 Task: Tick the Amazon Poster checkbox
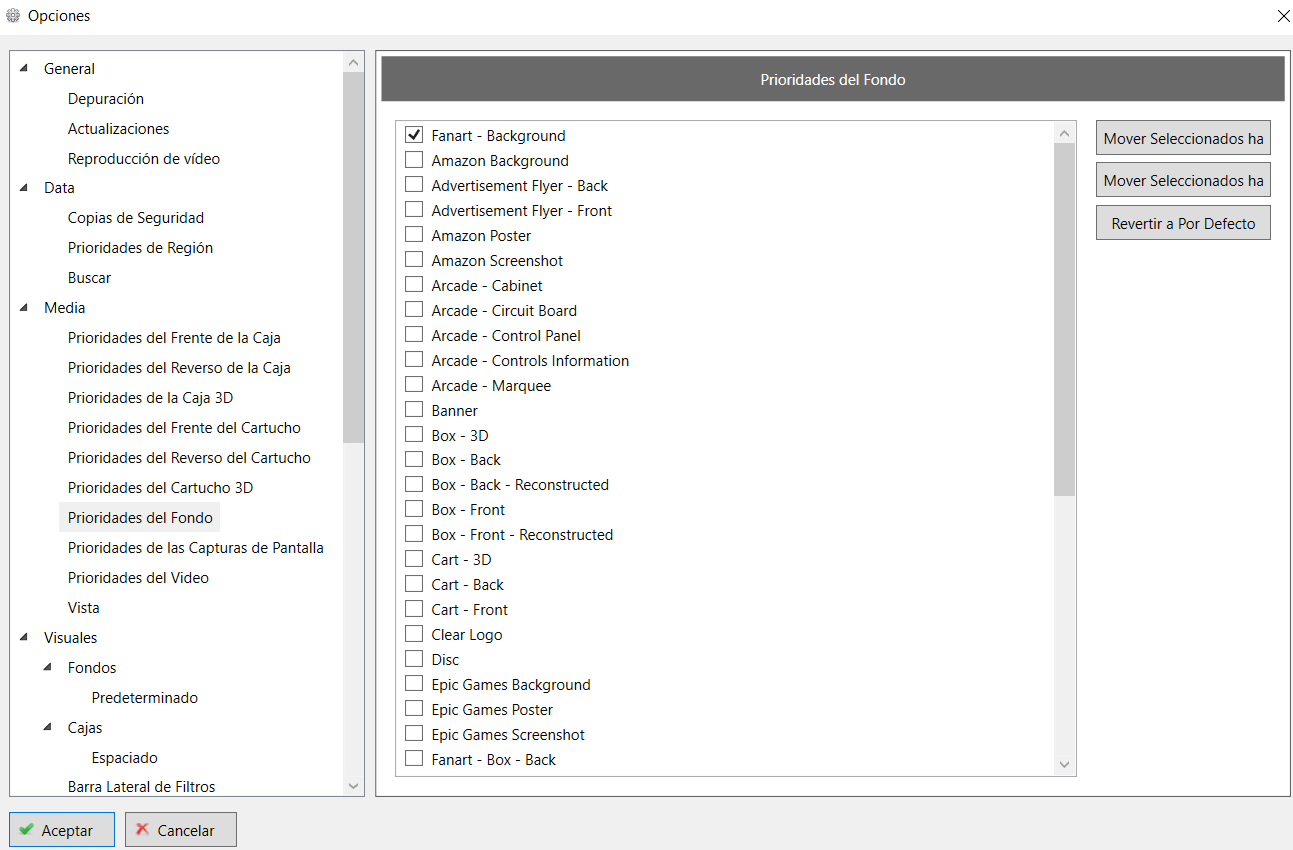pos(414,235)
